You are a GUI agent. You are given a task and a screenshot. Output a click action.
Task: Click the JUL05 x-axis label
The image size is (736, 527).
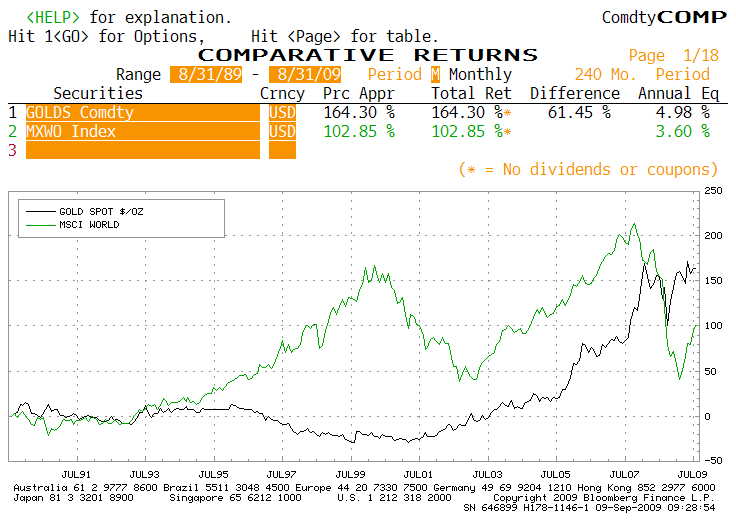[x=555, y=474]
